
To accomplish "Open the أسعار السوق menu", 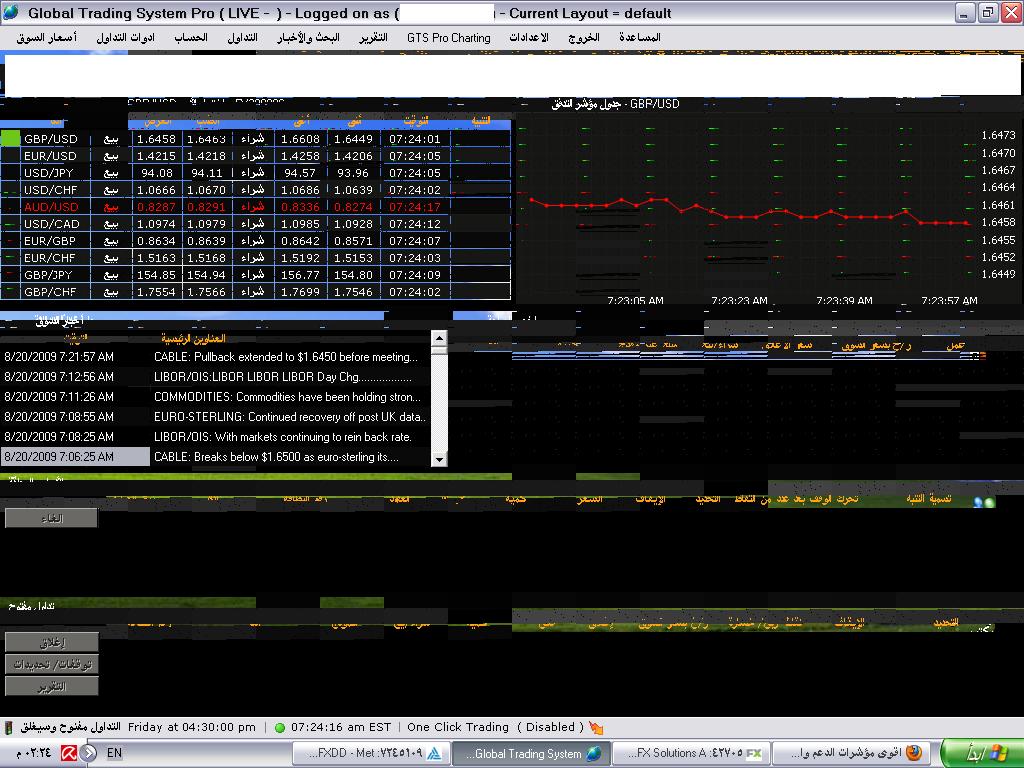I will click(44, 38).
